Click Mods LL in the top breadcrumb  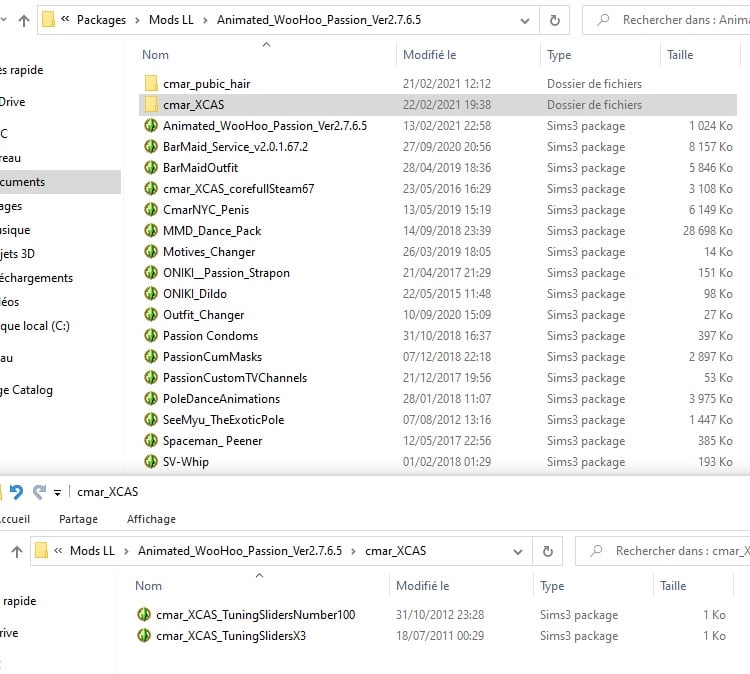[x=171, y=20]
